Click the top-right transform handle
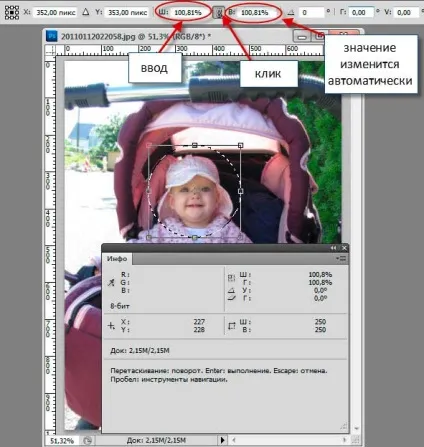Viewport: 424px width, 447px height. coord(240,145)
